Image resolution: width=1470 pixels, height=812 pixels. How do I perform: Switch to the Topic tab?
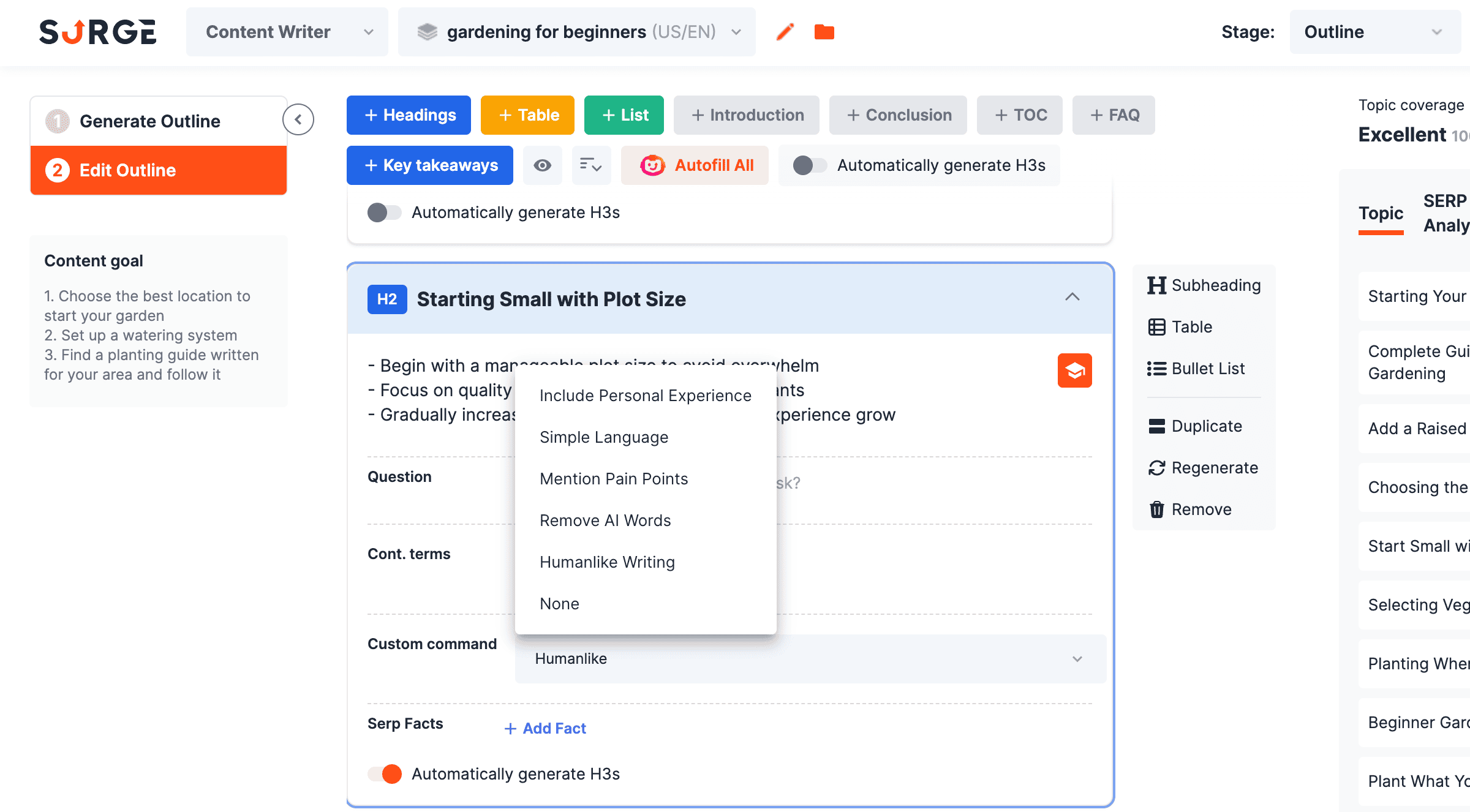1381,213
